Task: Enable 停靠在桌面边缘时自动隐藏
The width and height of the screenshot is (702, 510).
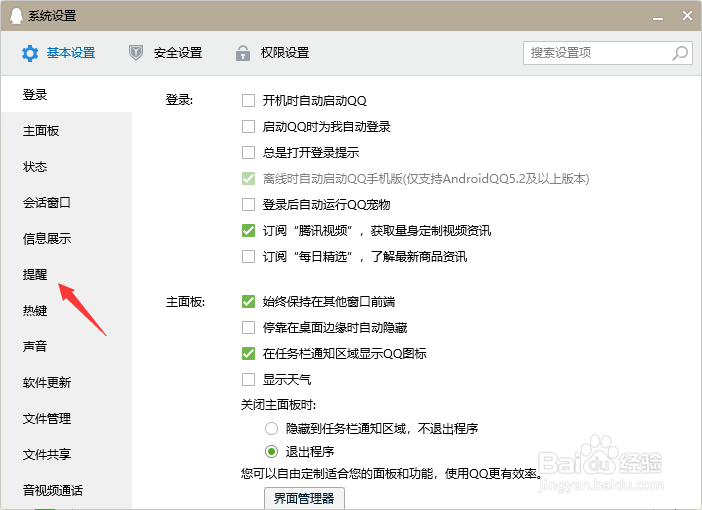Action: [248, 327]
